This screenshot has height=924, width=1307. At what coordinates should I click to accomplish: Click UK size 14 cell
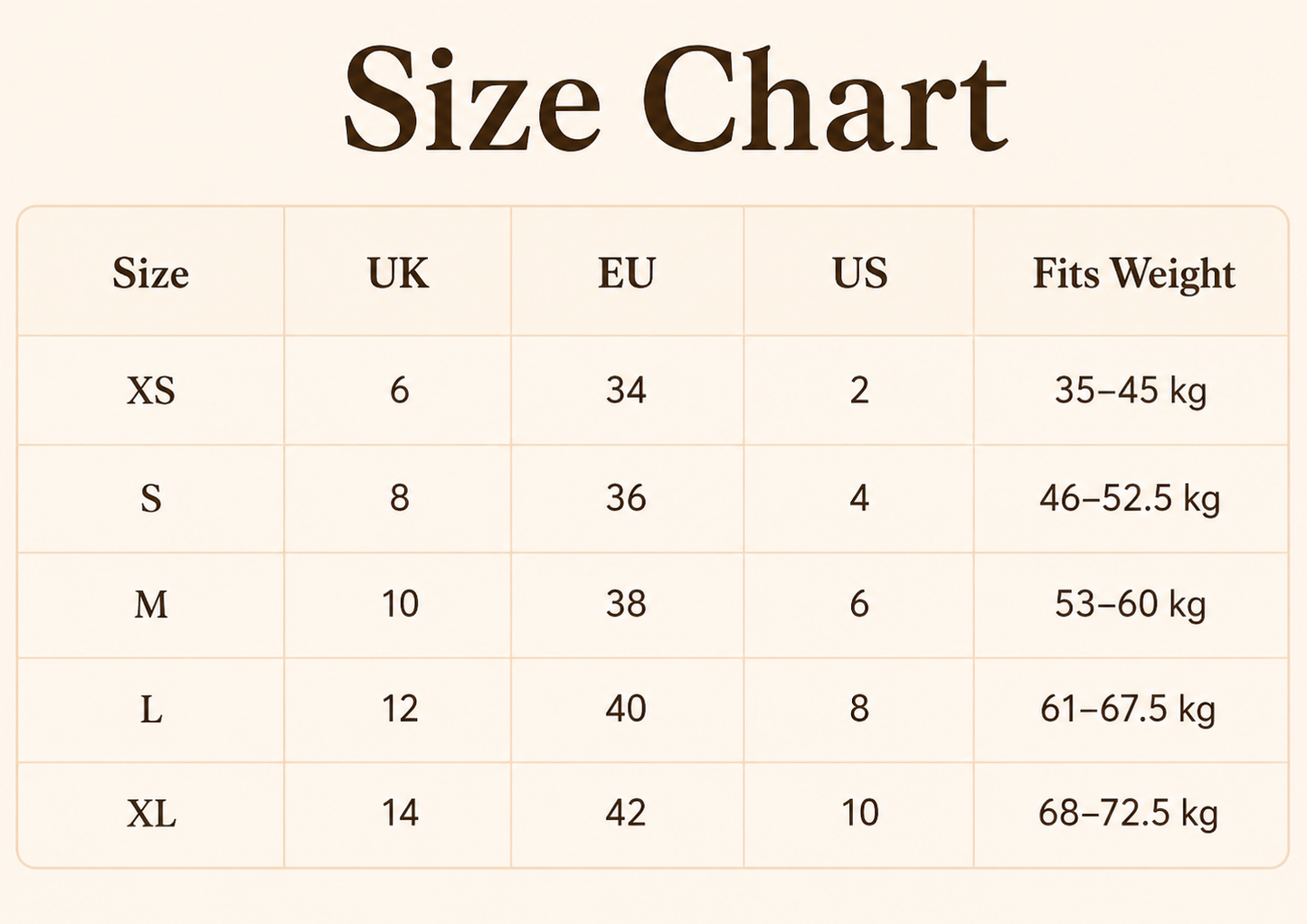(x=399, y=814)
